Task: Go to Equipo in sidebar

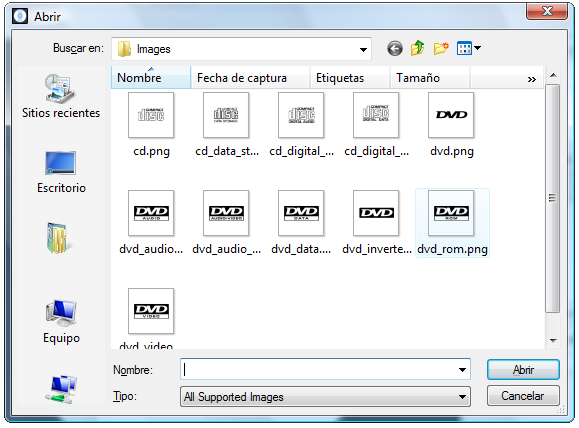Action: click(61, 322)
